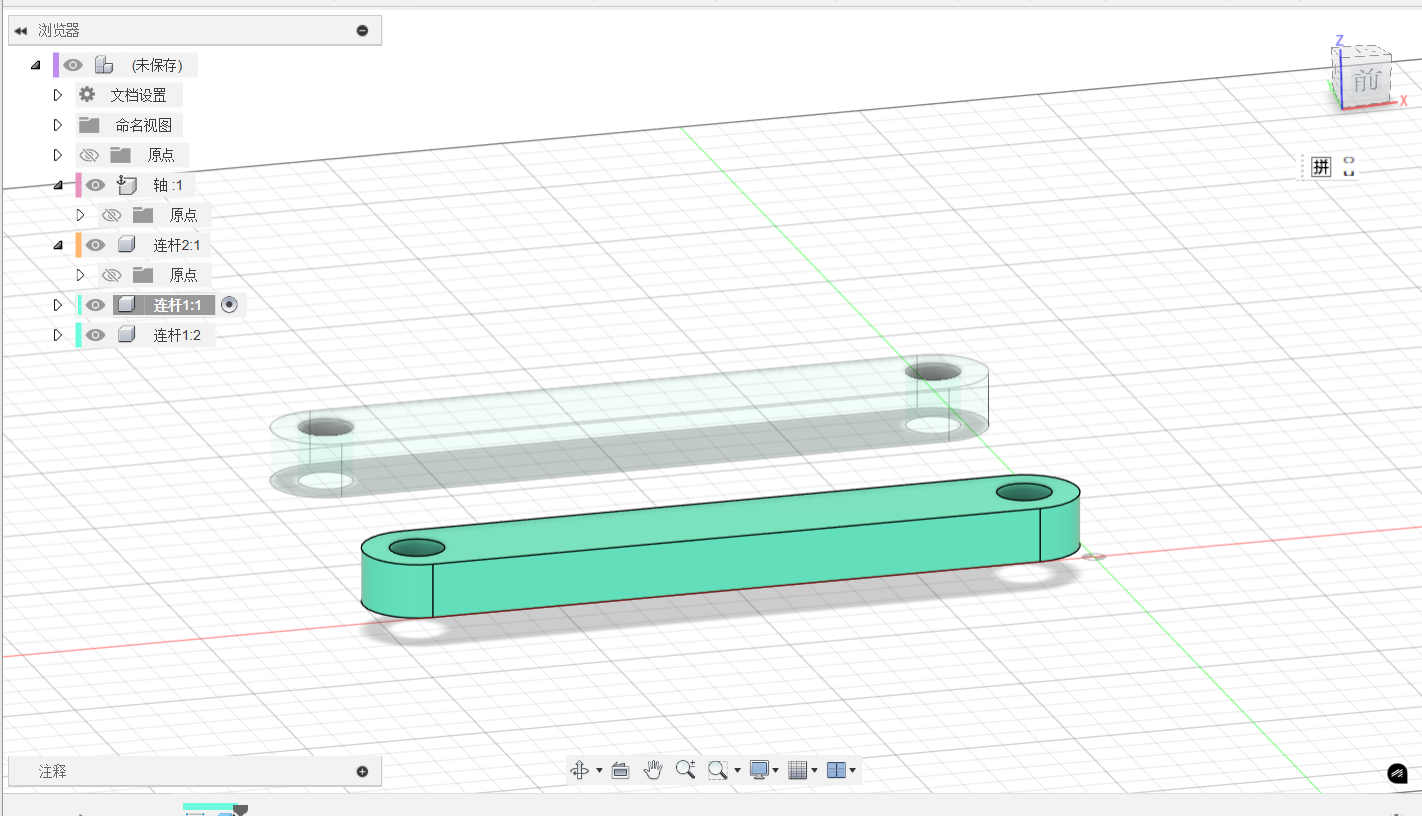Expand the 连杆1:1 component node
The image size is (1422, 816).
click(58, 305)
